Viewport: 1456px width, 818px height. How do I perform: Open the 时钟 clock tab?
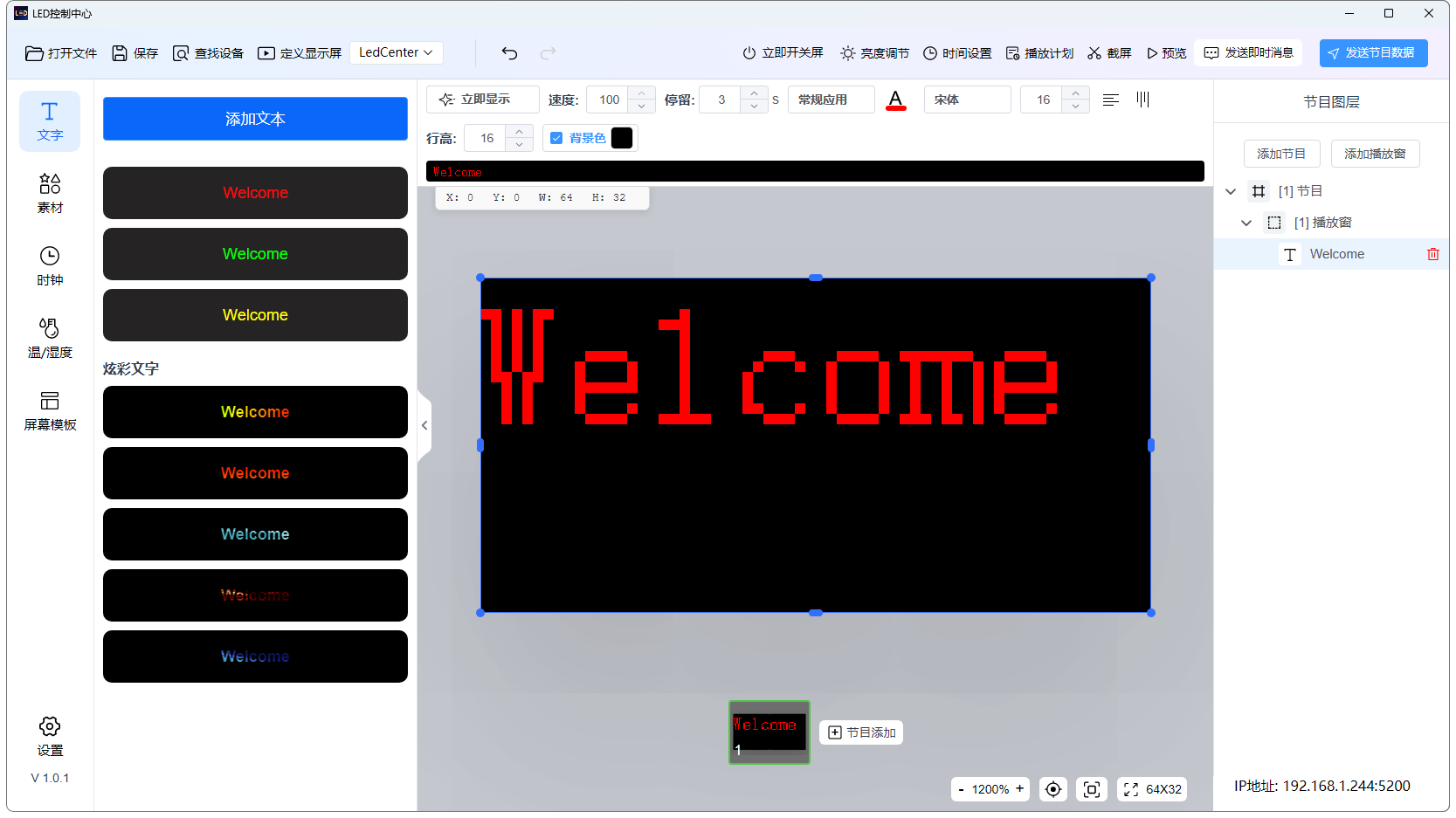point(50,265)
